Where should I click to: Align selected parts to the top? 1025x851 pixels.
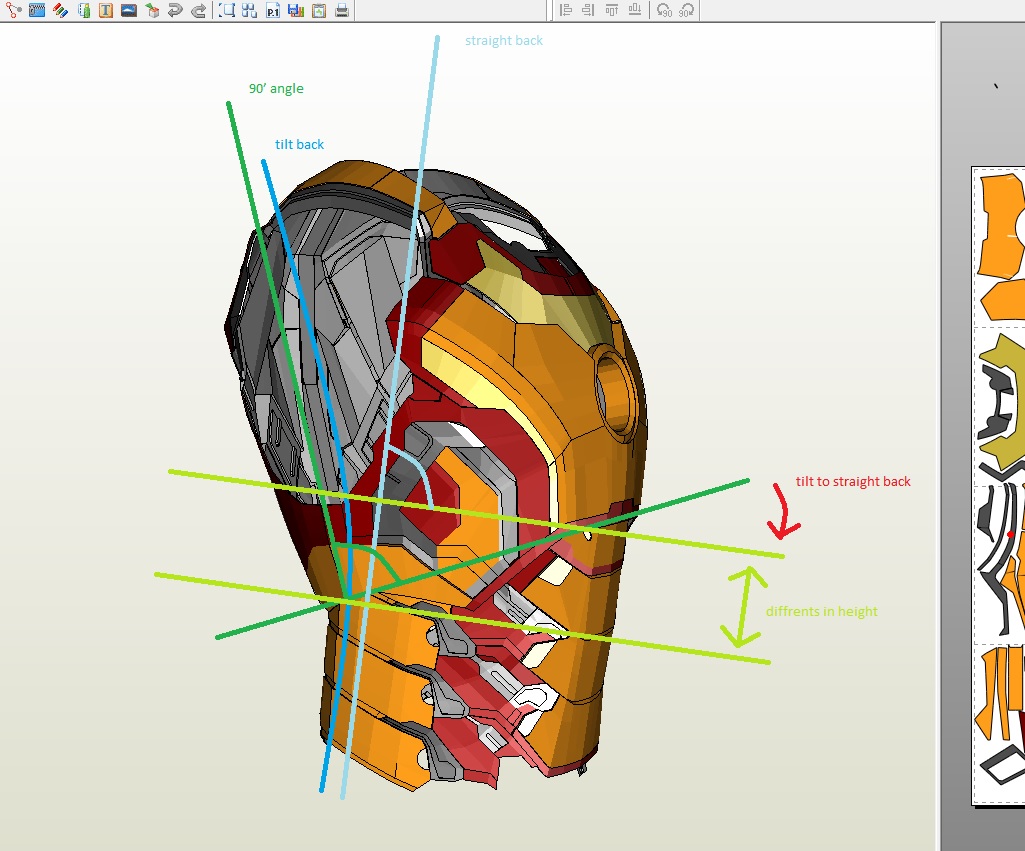612,10
